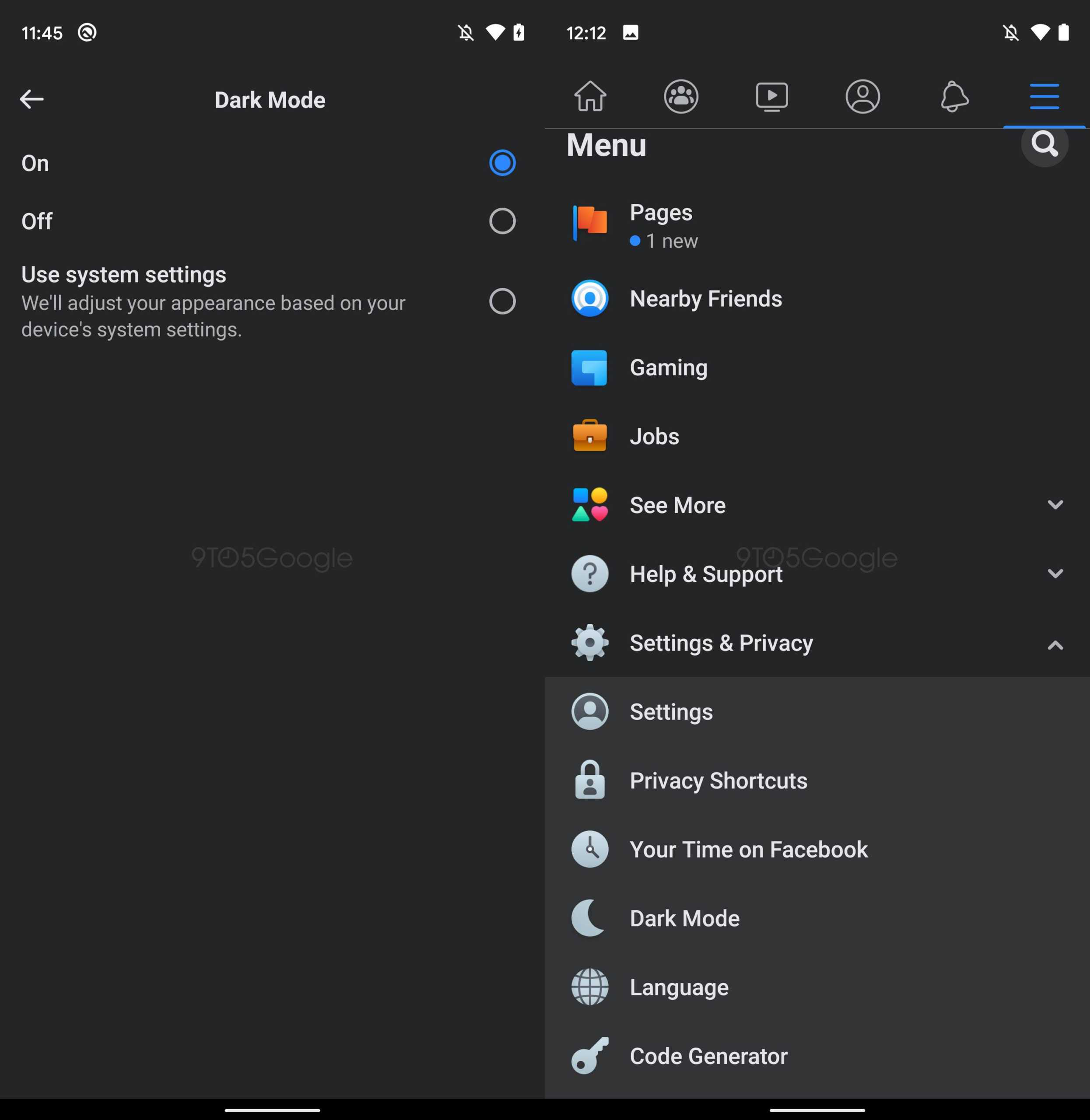Tap the Nearby Friends icon
The height and width of the screenshot is (1120, 1090).
(x=590, y=298)
